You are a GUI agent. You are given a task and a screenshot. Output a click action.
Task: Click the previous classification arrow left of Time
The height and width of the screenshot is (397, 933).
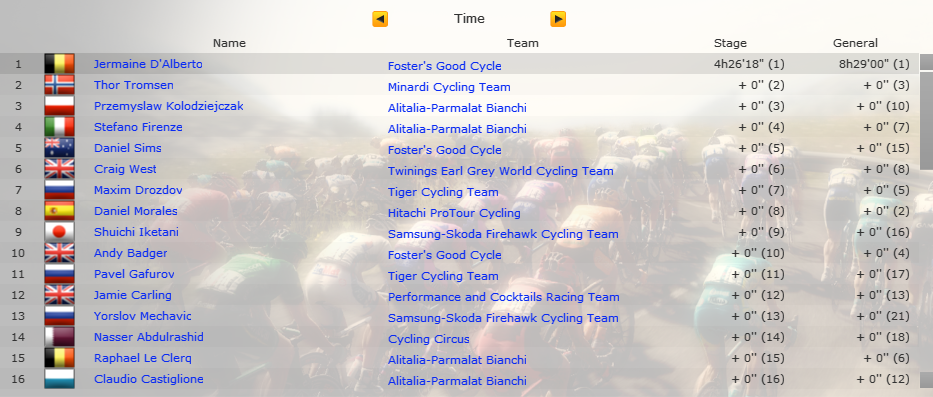tap(380, 19)
